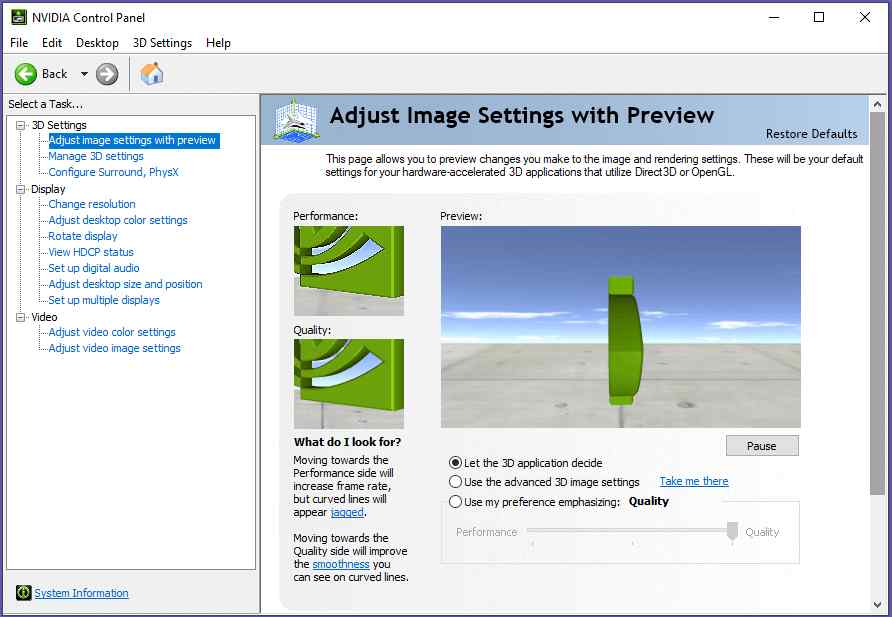Select "Use the advanced 3D image settings"

[x=456, y=482]
